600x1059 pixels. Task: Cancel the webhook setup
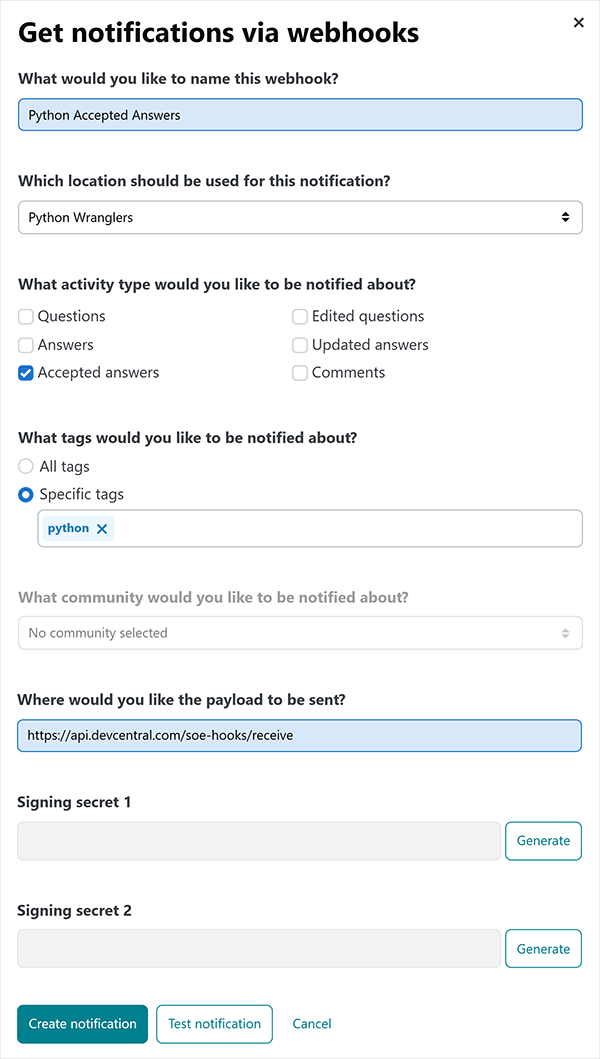pyautogui.click(x=312, y=1024)
